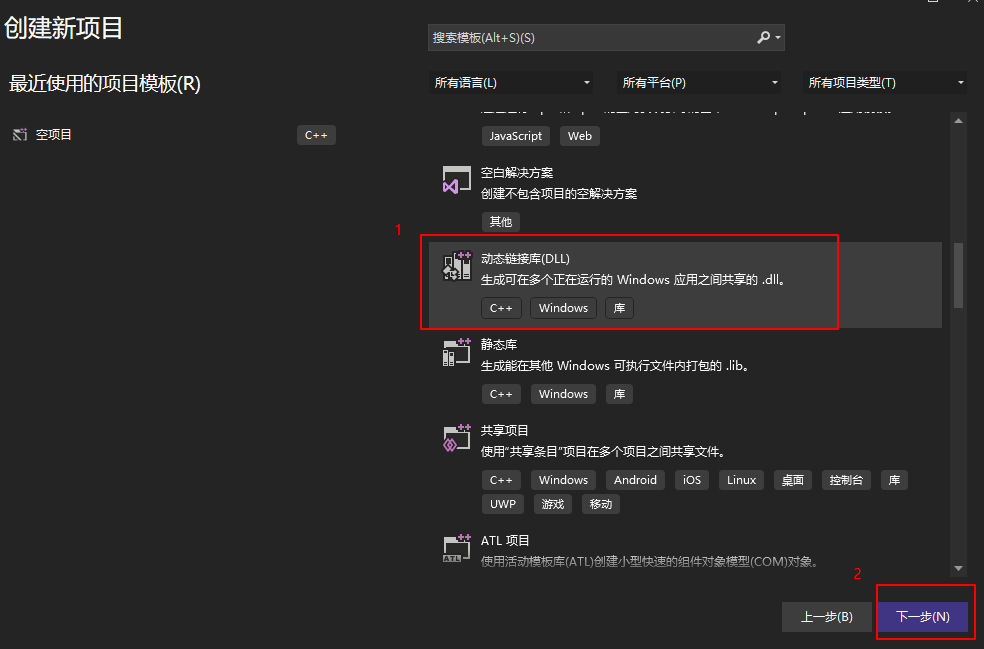Image resolution: width=984 pixels, height=649 pixels.
Task: Click the scrollbar down arrow
Action: [x=958, y=569]
